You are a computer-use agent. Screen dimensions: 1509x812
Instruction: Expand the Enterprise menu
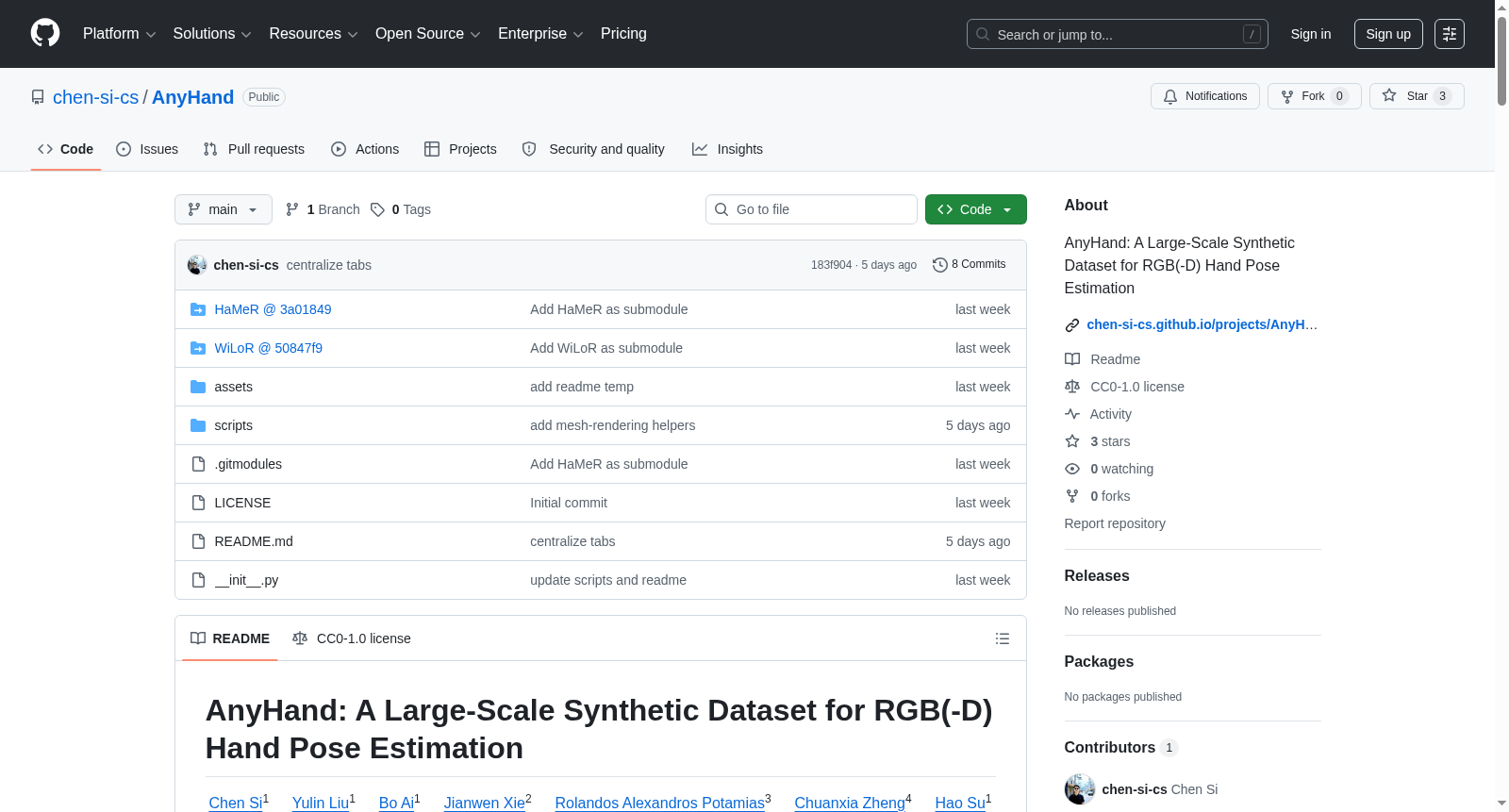point(540,34)
